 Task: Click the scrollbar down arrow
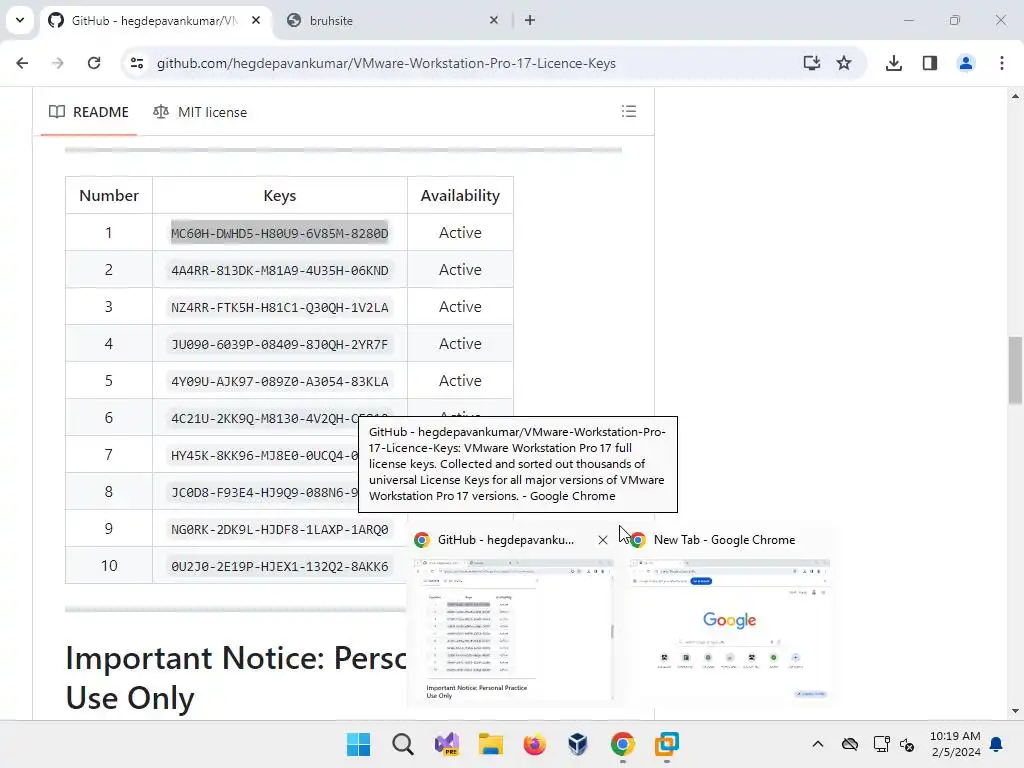coord(1015,711)
